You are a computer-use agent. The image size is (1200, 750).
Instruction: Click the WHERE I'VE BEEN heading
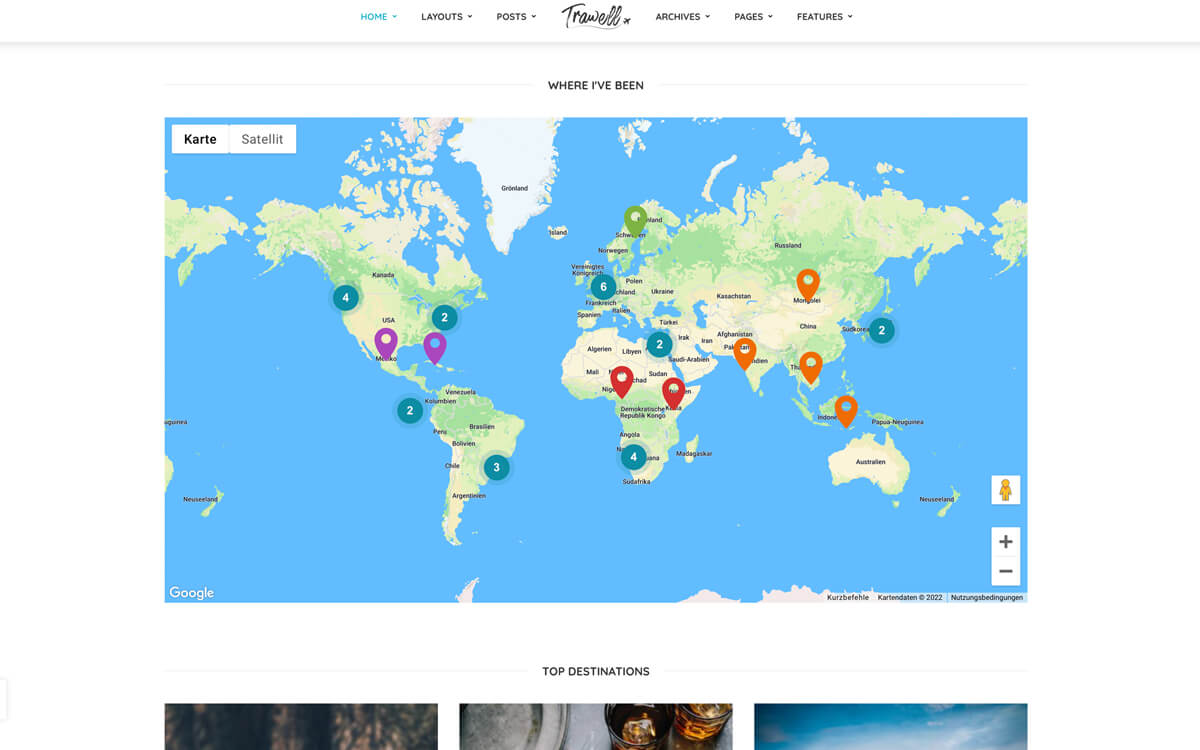(596, 85)
